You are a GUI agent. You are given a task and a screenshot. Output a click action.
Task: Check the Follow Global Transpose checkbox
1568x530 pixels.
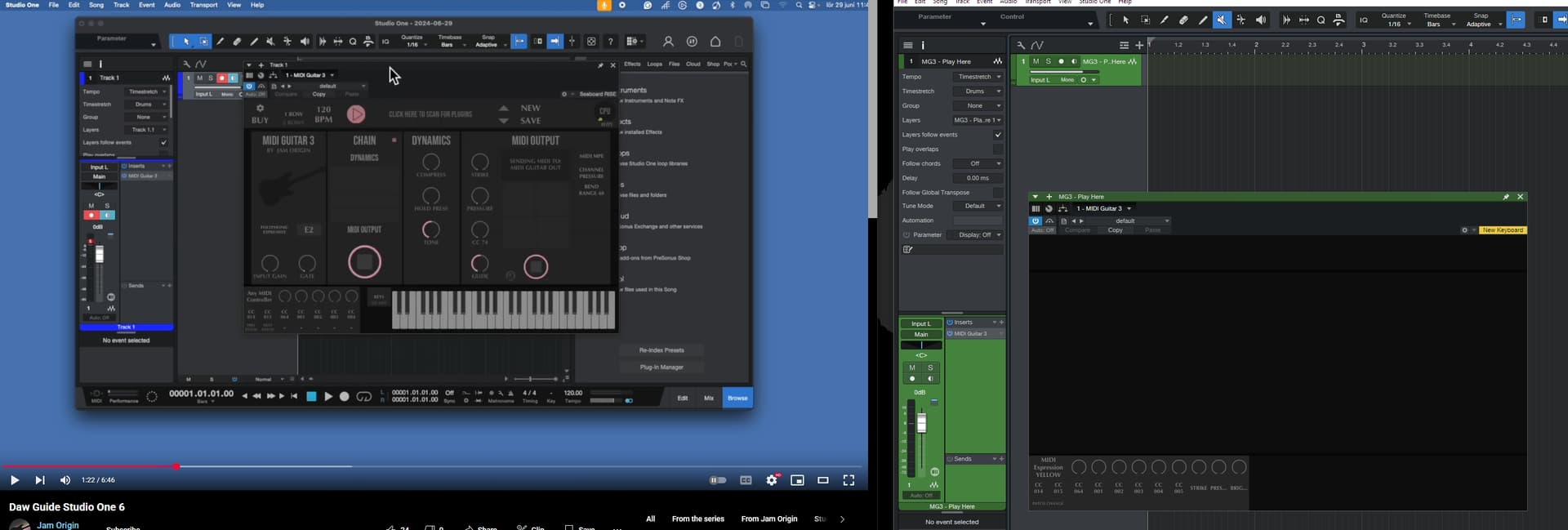click(x=997, y=193)
